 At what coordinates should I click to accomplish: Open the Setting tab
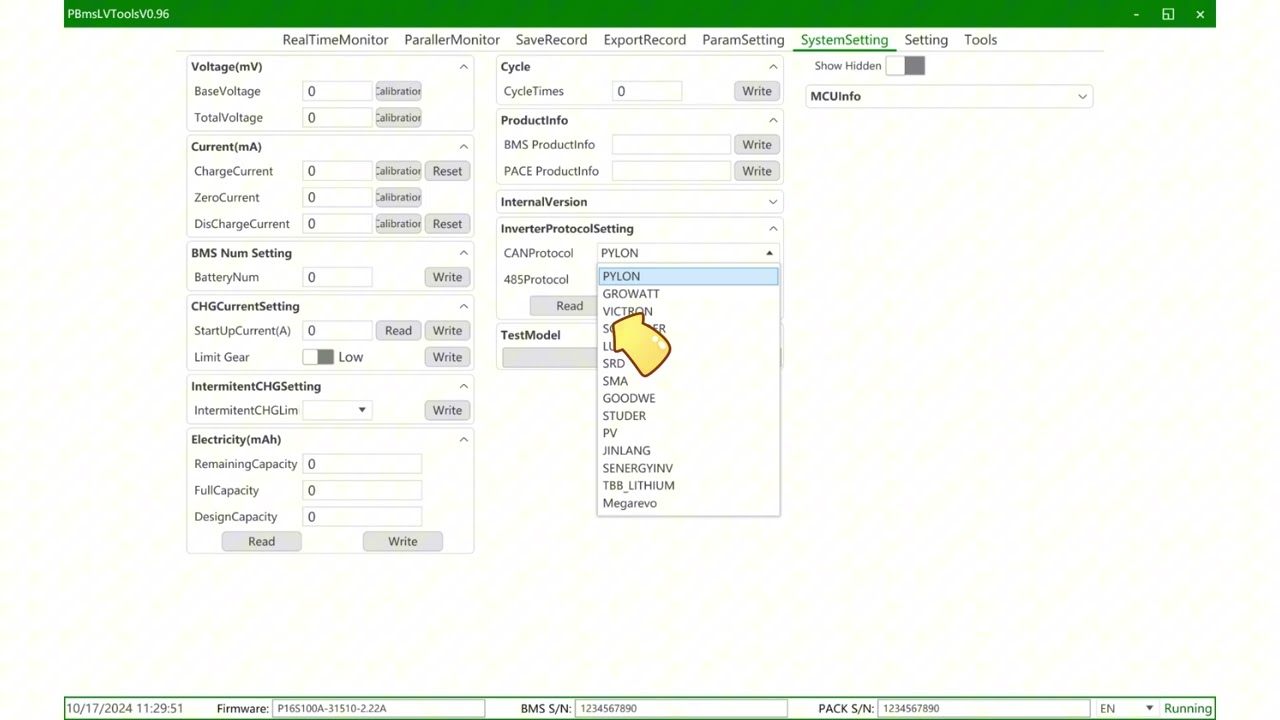pyautogui.click(x=926, y=39)
